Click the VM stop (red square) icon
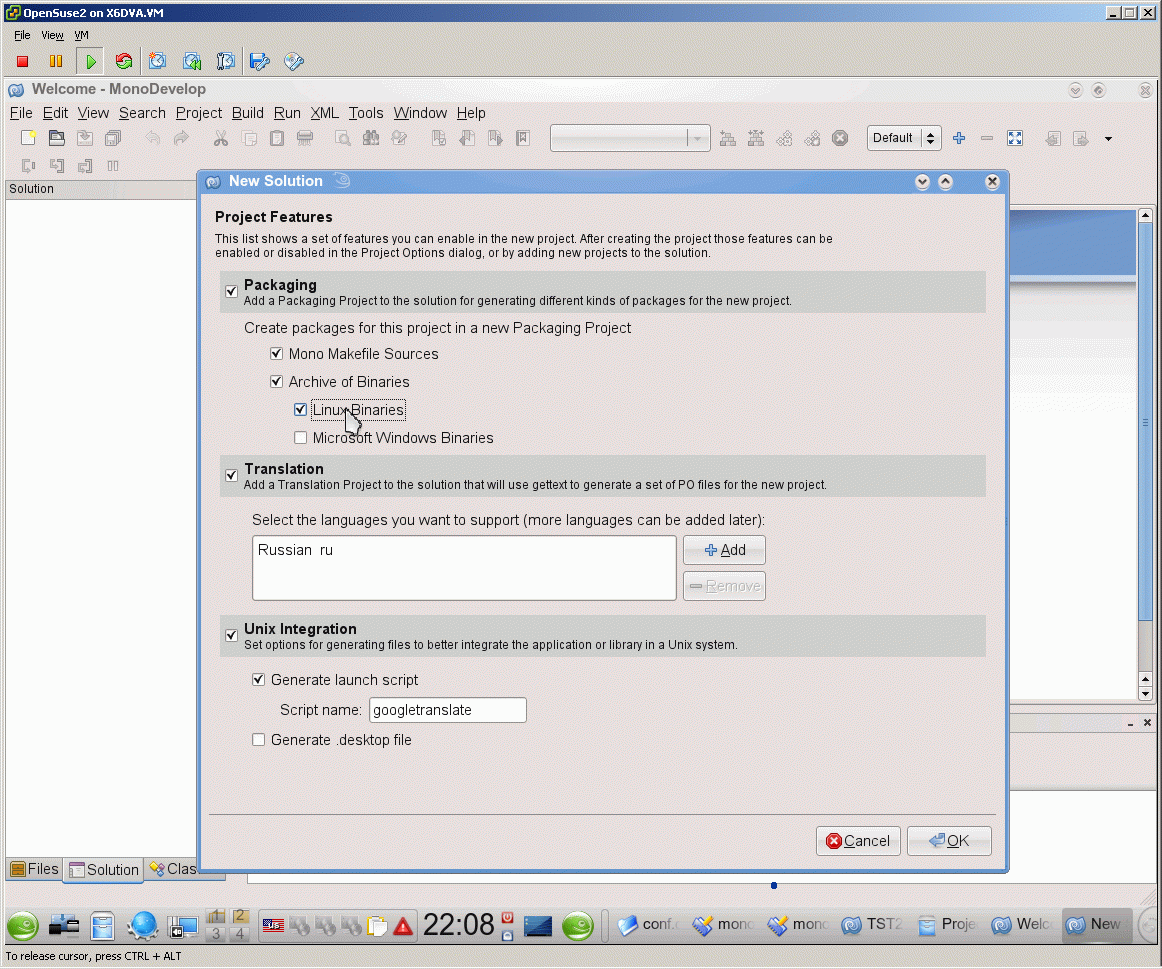 coord(22,61)
